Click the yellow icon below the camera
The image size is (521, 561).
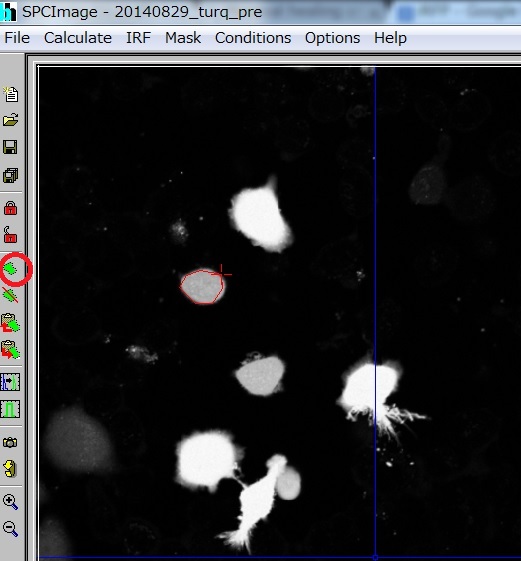[10, 469]
